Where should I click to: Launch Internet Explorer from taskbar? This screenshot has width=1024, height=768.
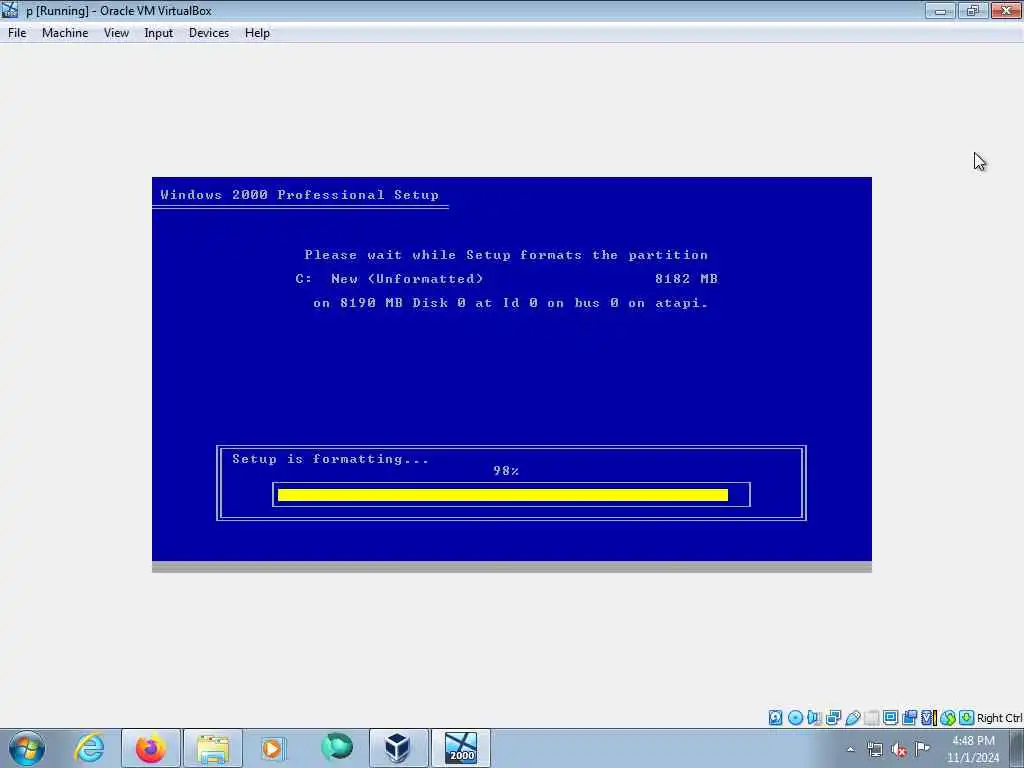(89, 748)
